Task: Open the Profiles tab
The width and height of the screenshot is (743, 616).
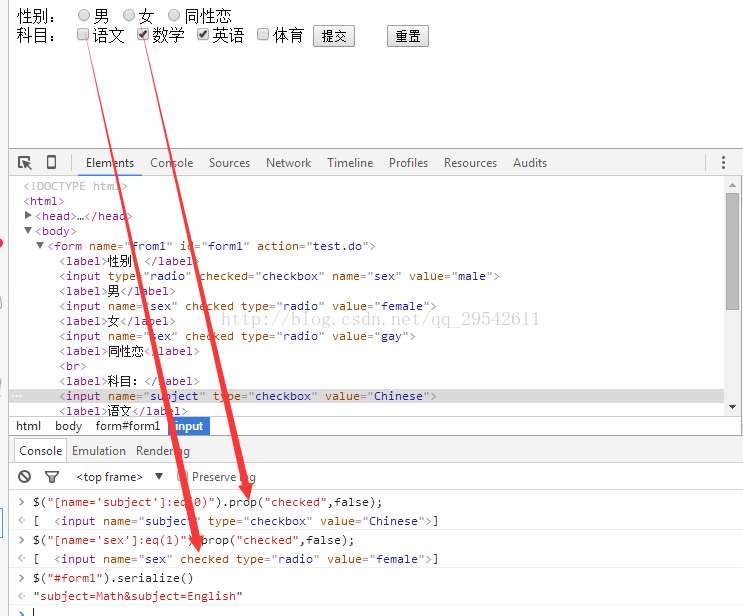Action: (408, 163)
